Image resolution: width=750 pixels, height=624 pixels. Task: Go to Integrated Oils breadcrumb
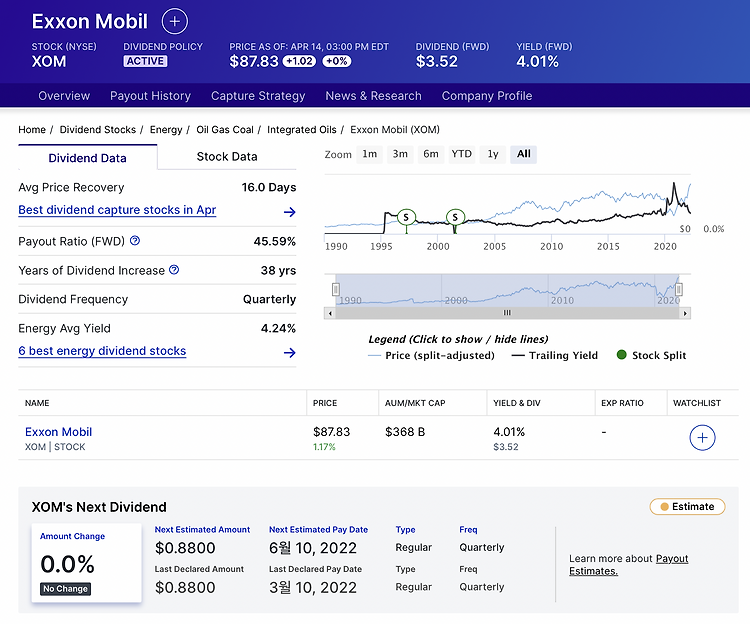(302, 130)
